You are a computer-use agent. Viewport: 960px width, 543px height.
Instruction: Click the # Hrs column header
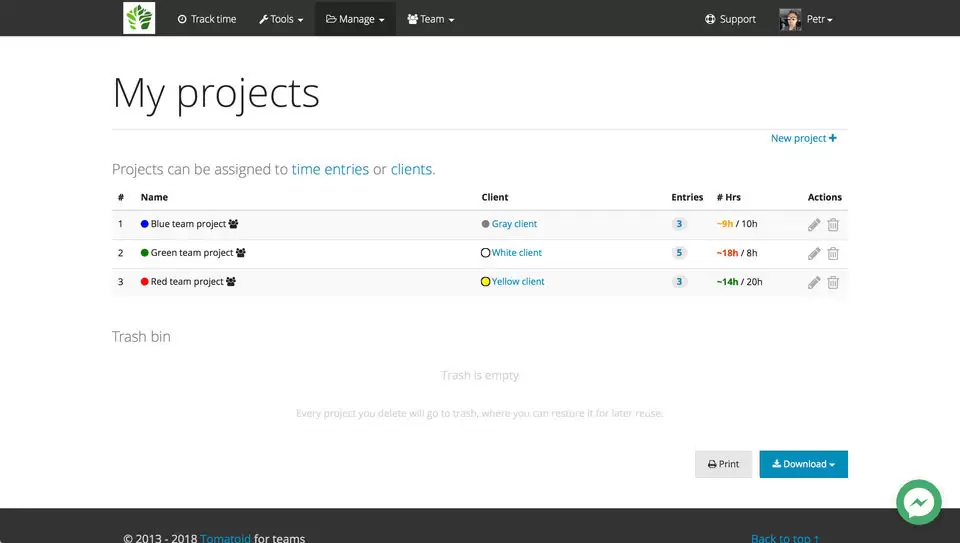point(729,197)
